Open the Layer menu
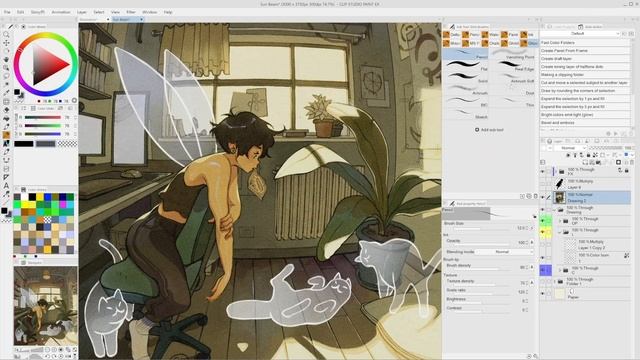This screenshot has height=360, width=640. click(82, 12)
